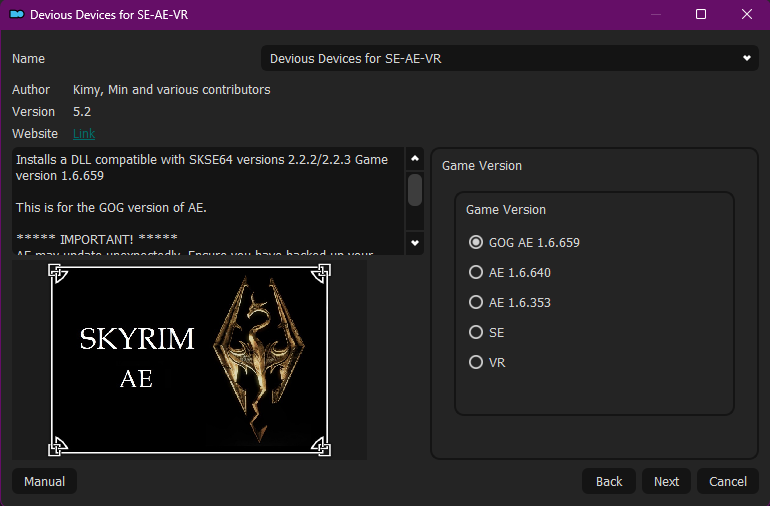Go Back to the previous step
This screenshot has height=506, width=770.
(x=609, y=481)
